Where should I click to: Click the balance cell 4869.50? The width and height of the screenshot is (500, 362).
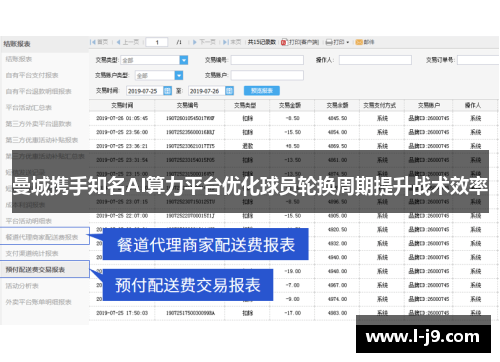coord(337,146)
